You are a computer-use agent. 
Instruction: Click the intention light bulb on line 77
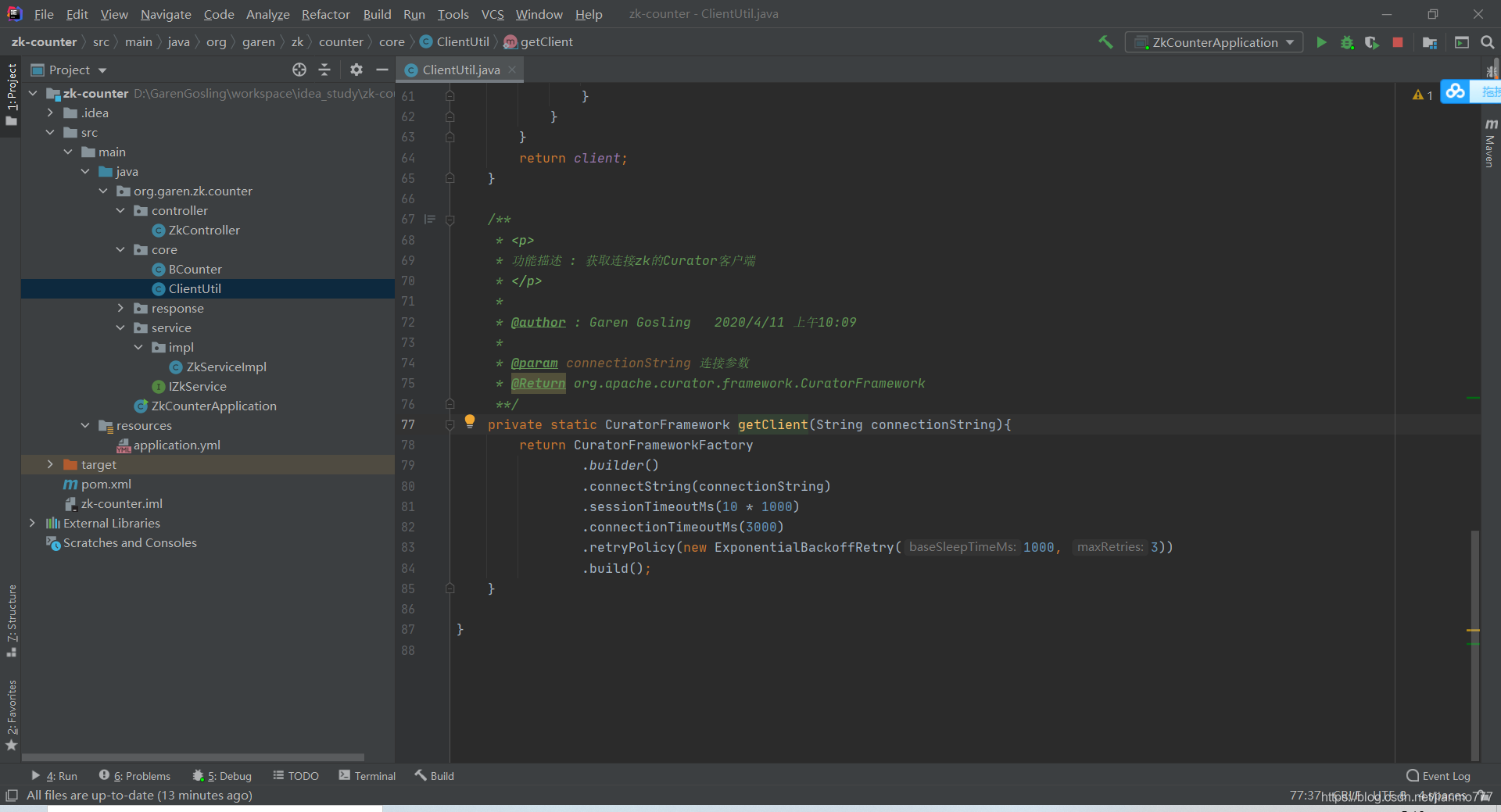(x=470, y=421)
